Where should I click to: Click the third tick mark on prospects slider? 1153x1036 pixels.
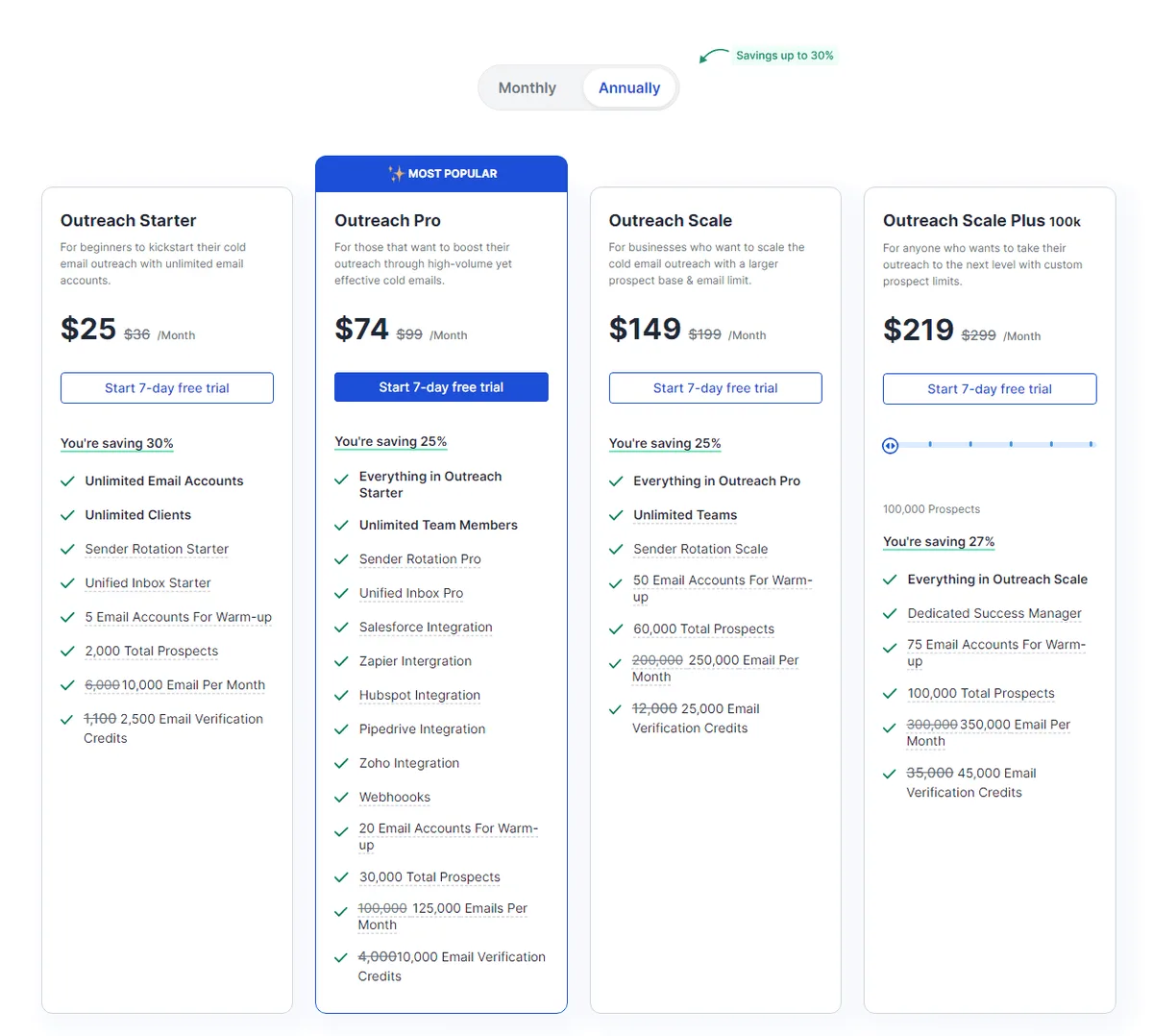(x=1010, y=445)
